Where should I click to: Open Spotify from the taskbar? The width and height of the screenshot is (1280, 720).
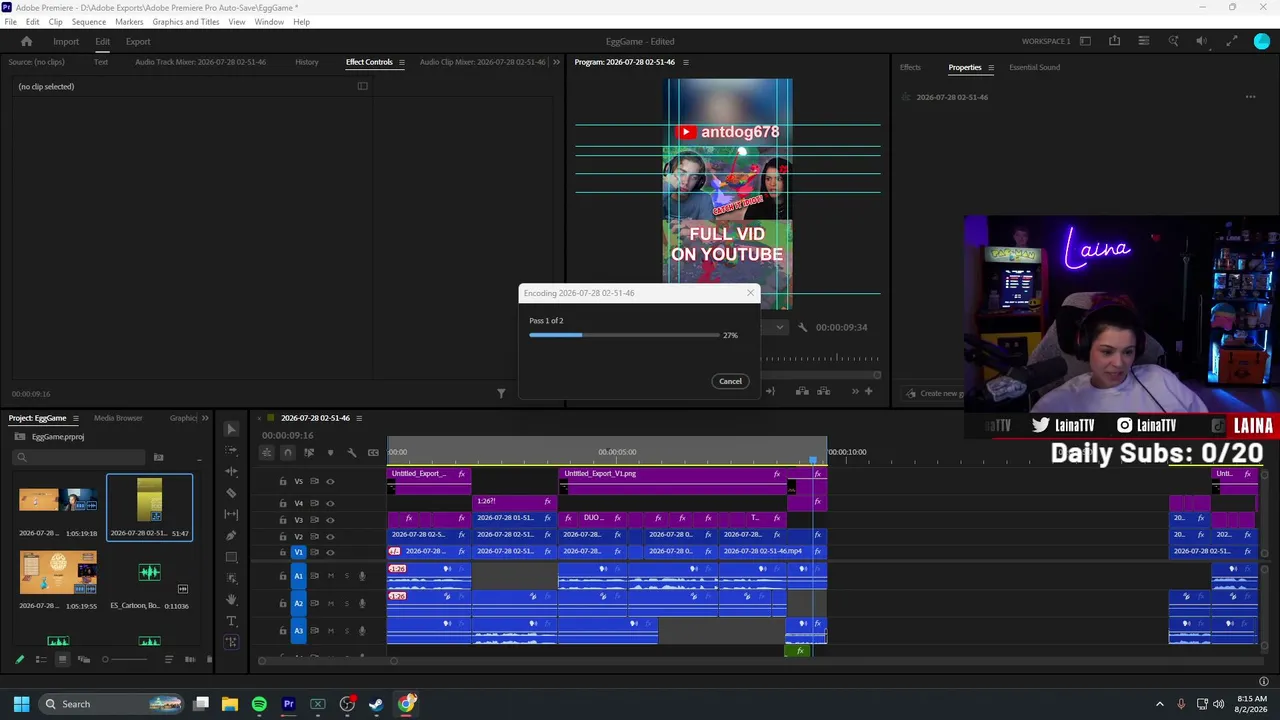click(259, 704)
